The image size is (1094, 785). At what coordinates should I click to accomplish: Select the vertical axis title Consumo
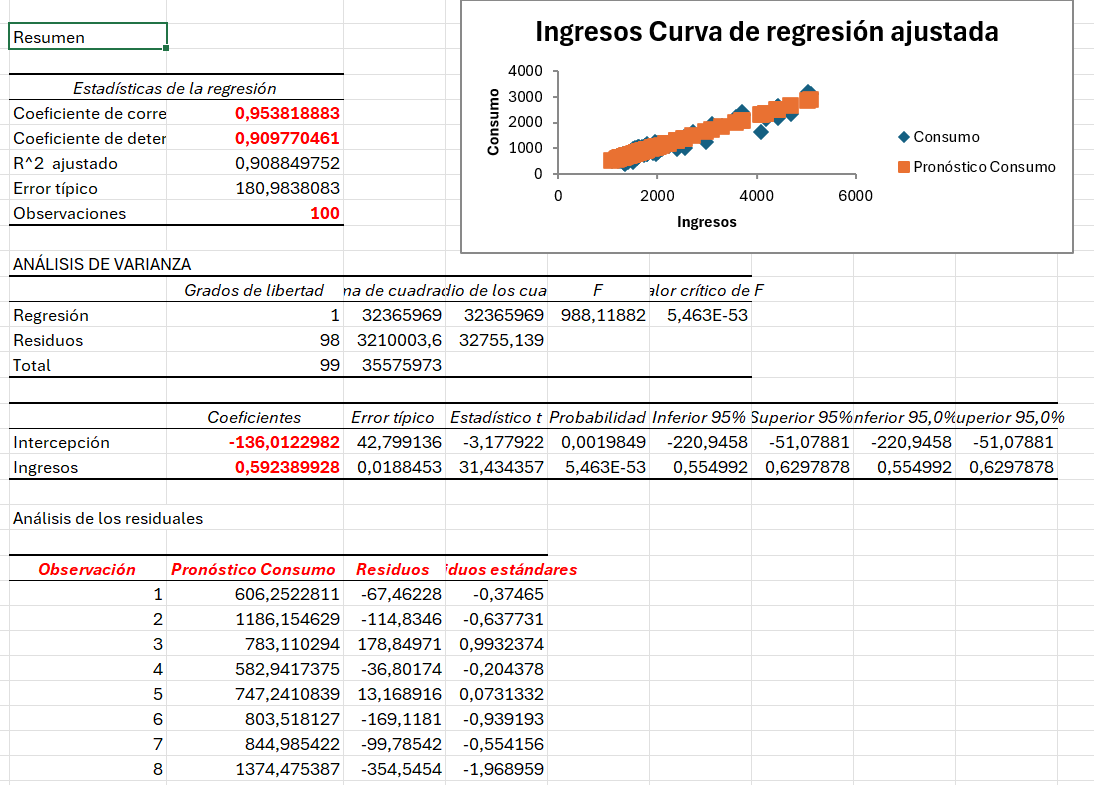(493, 122)
